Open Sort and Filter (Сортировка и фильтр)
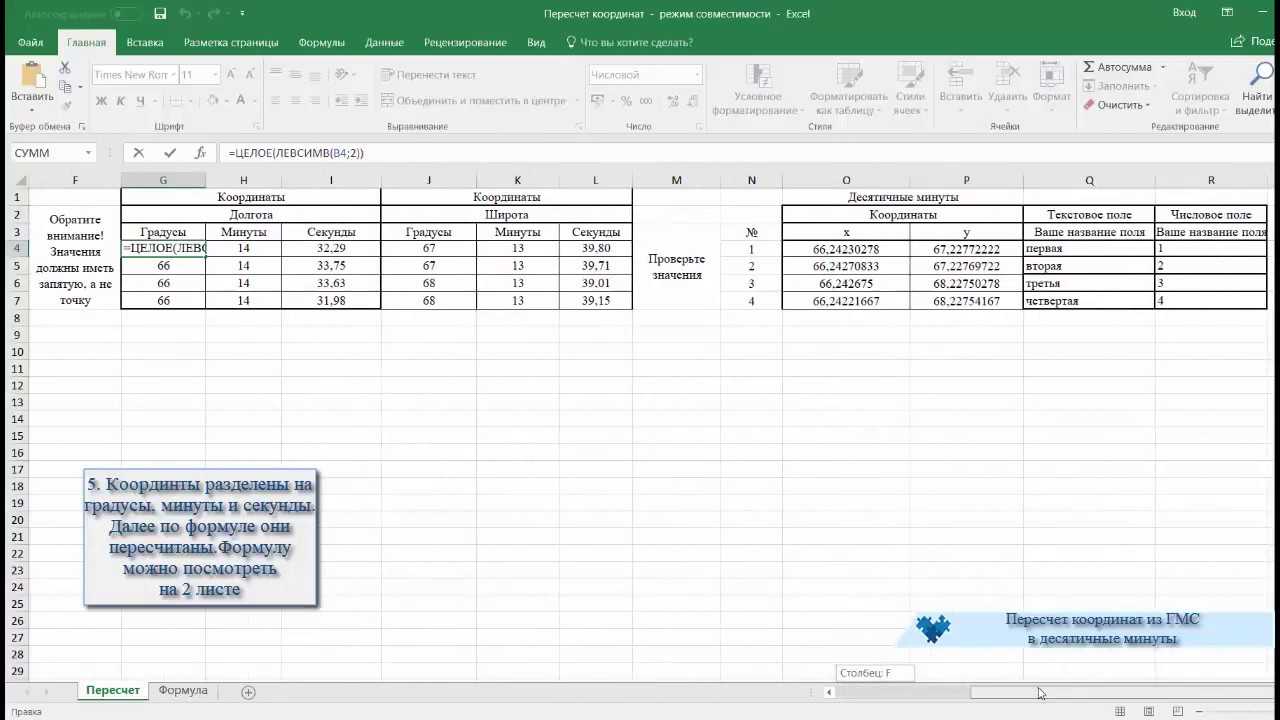 (x=1199, y=88)
